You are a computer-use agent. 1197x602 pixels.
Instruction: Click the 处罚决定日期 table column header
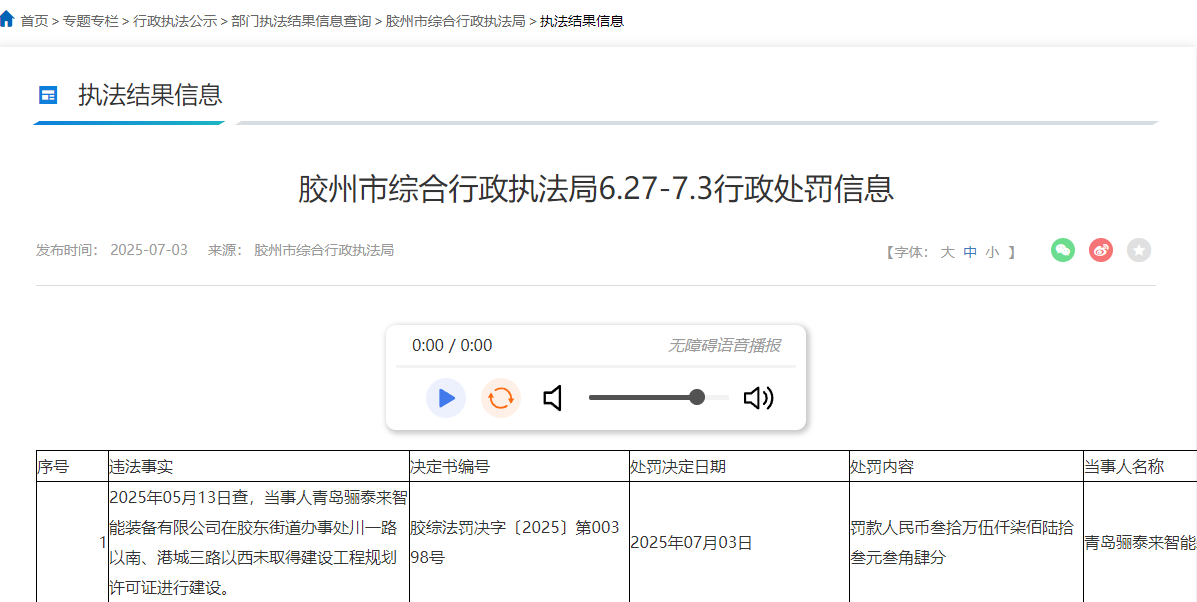(x=678, y=466)
